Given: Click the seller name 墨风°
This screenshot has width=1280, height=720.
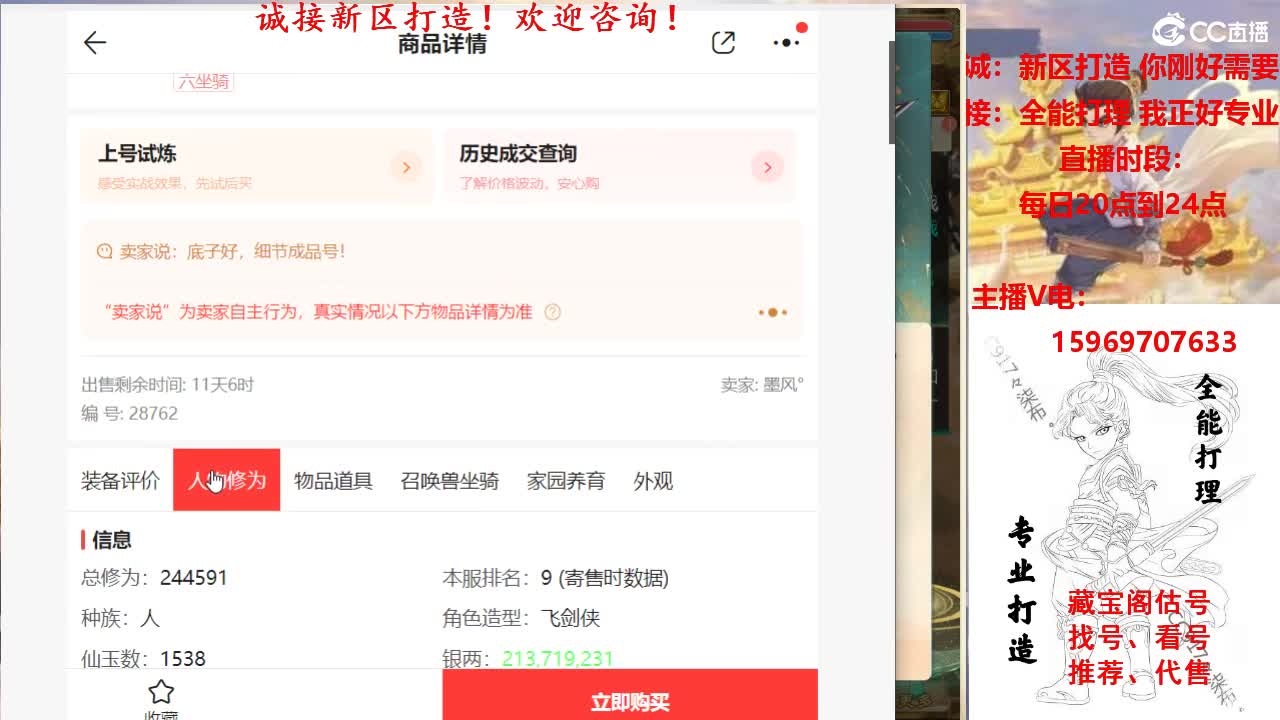Looking at the screenshot, I should tap(783, 382).
